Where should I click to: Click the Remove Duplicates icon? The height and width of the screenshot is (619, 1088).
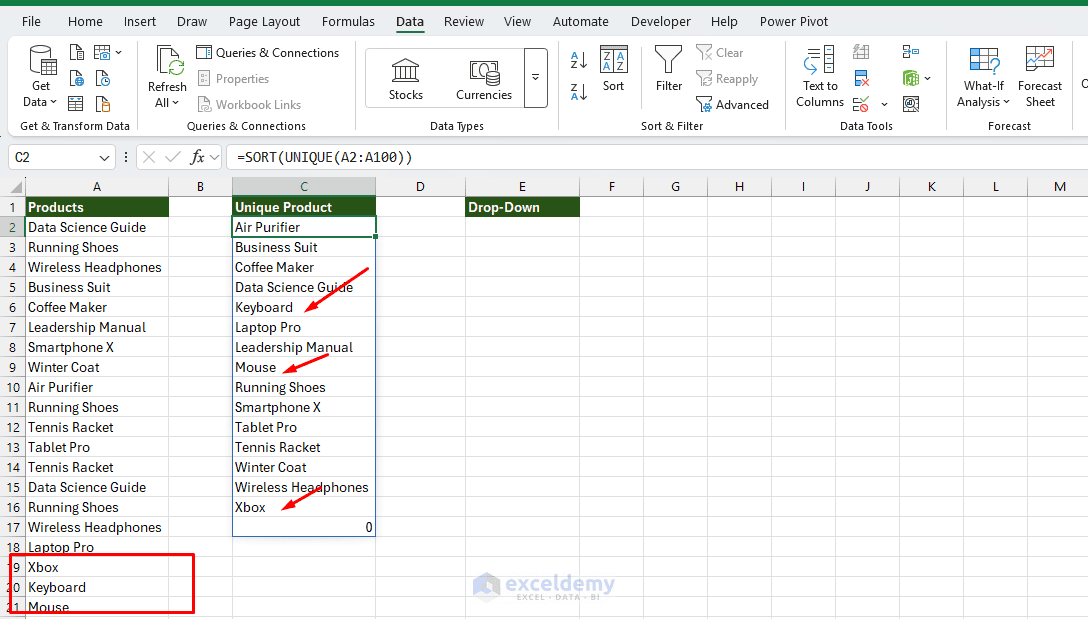(x=861, y=78)
